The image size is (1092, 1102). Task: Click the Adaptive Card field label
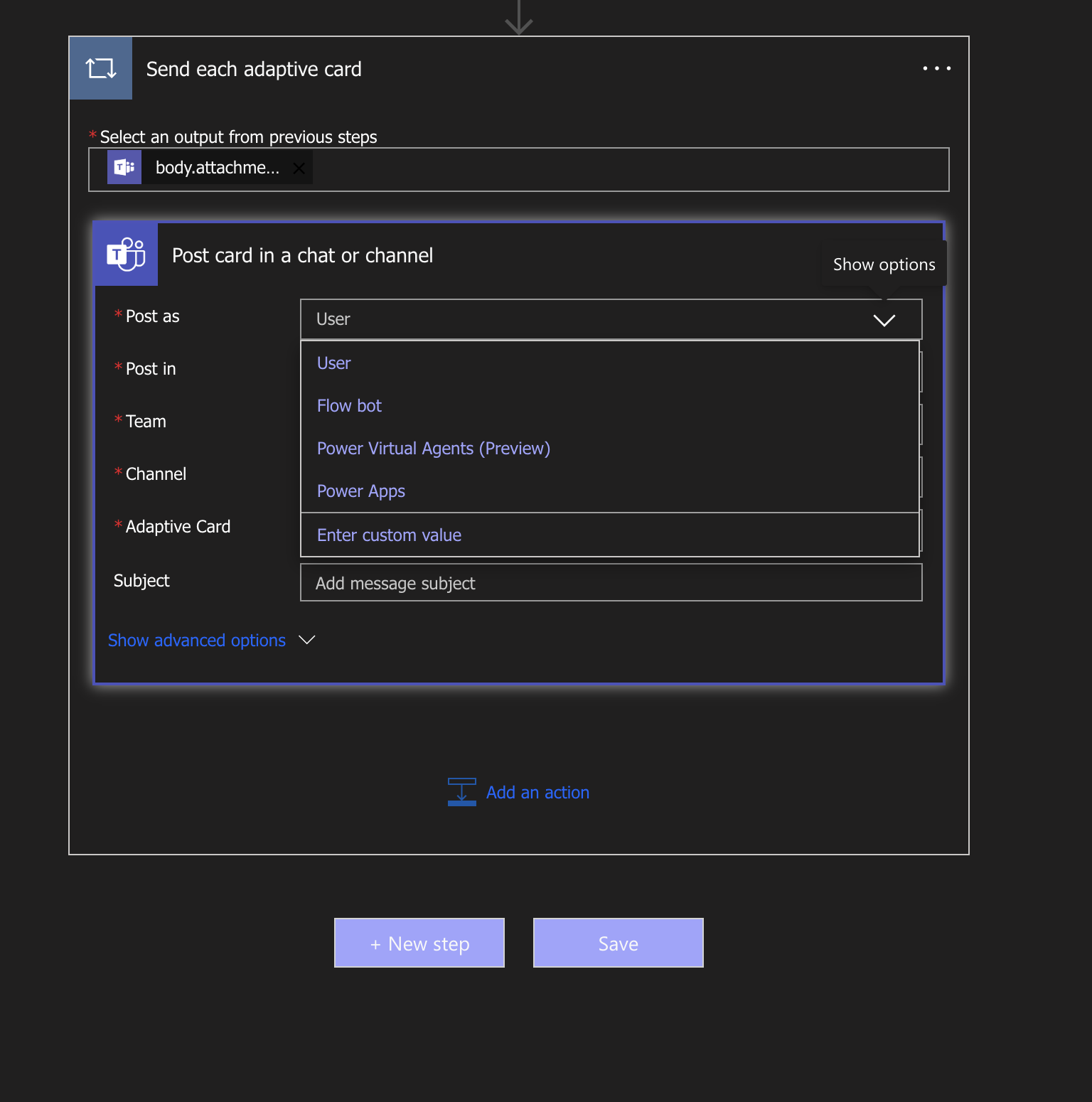click(x=178, y=527)
